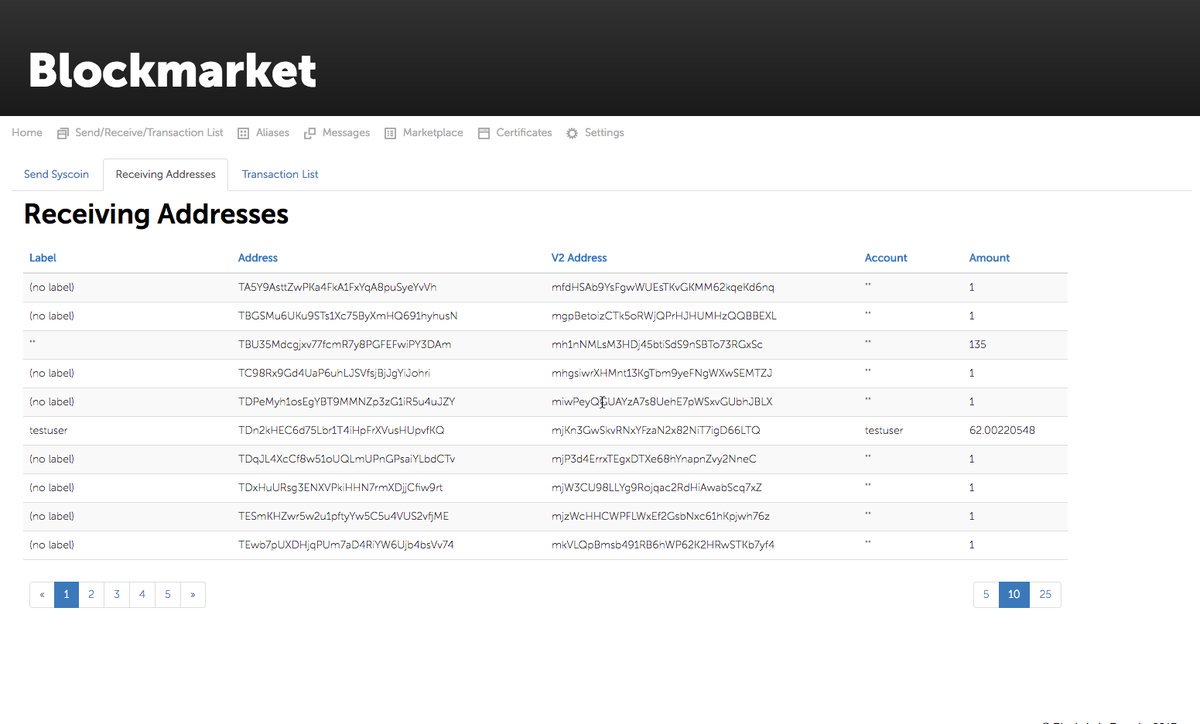The image size is (1200, 724).
Task: Sort table by Label column
Action: pyautogui.click(x=43, y=258)
